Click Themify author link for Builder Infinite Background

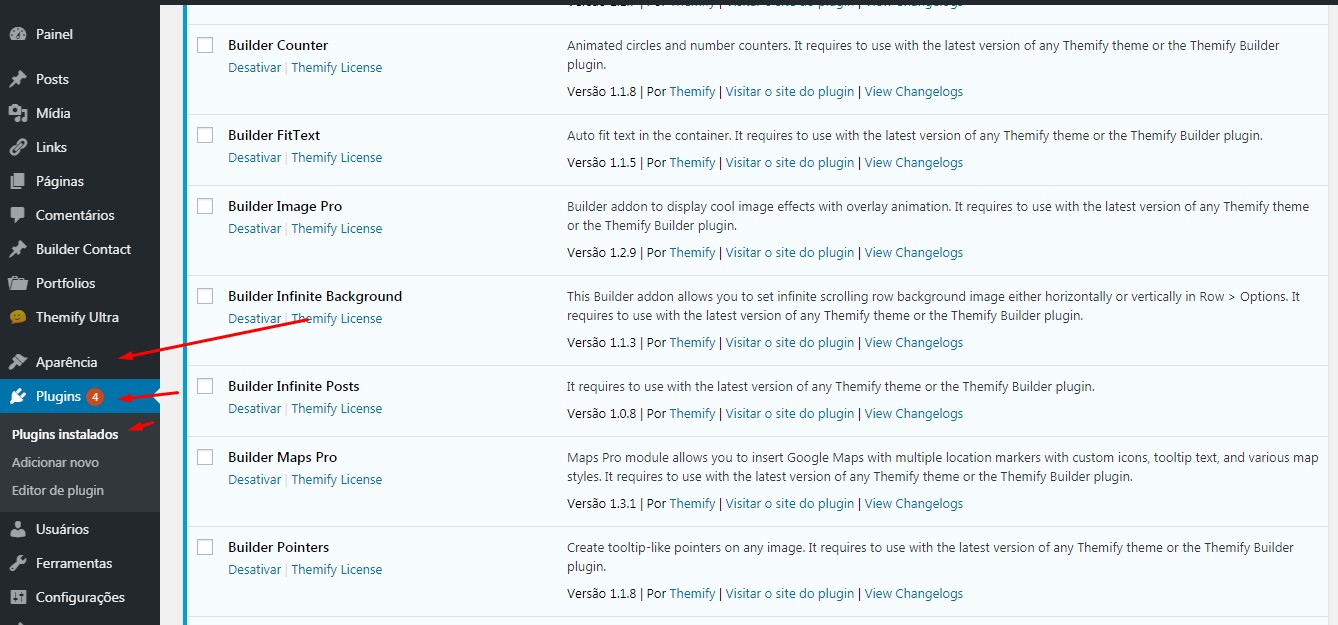click(x=692, y=343)
